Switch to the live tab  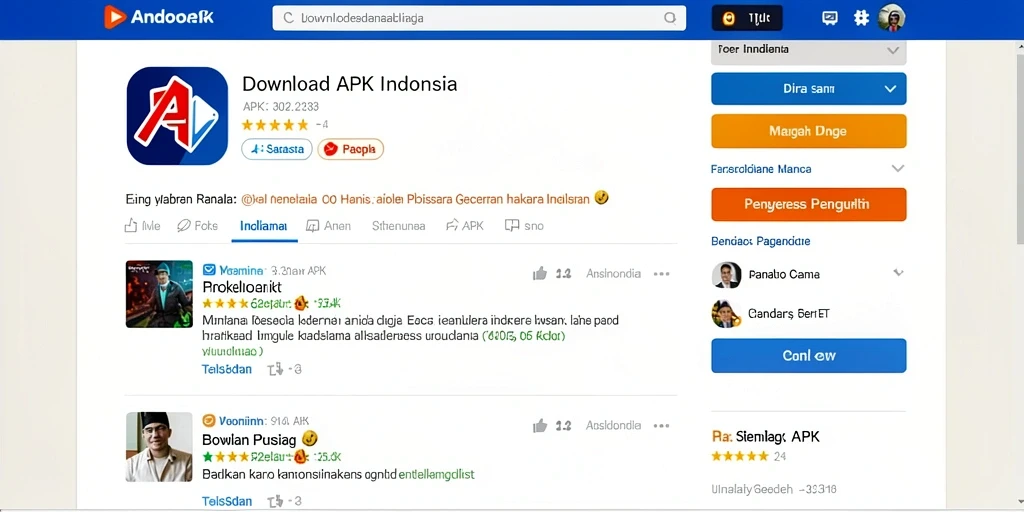(142, 226)
